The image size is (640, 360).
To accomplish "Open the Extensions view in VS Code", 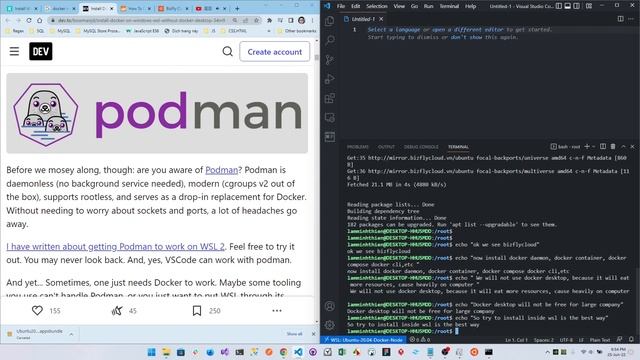I will coord(329,98).
